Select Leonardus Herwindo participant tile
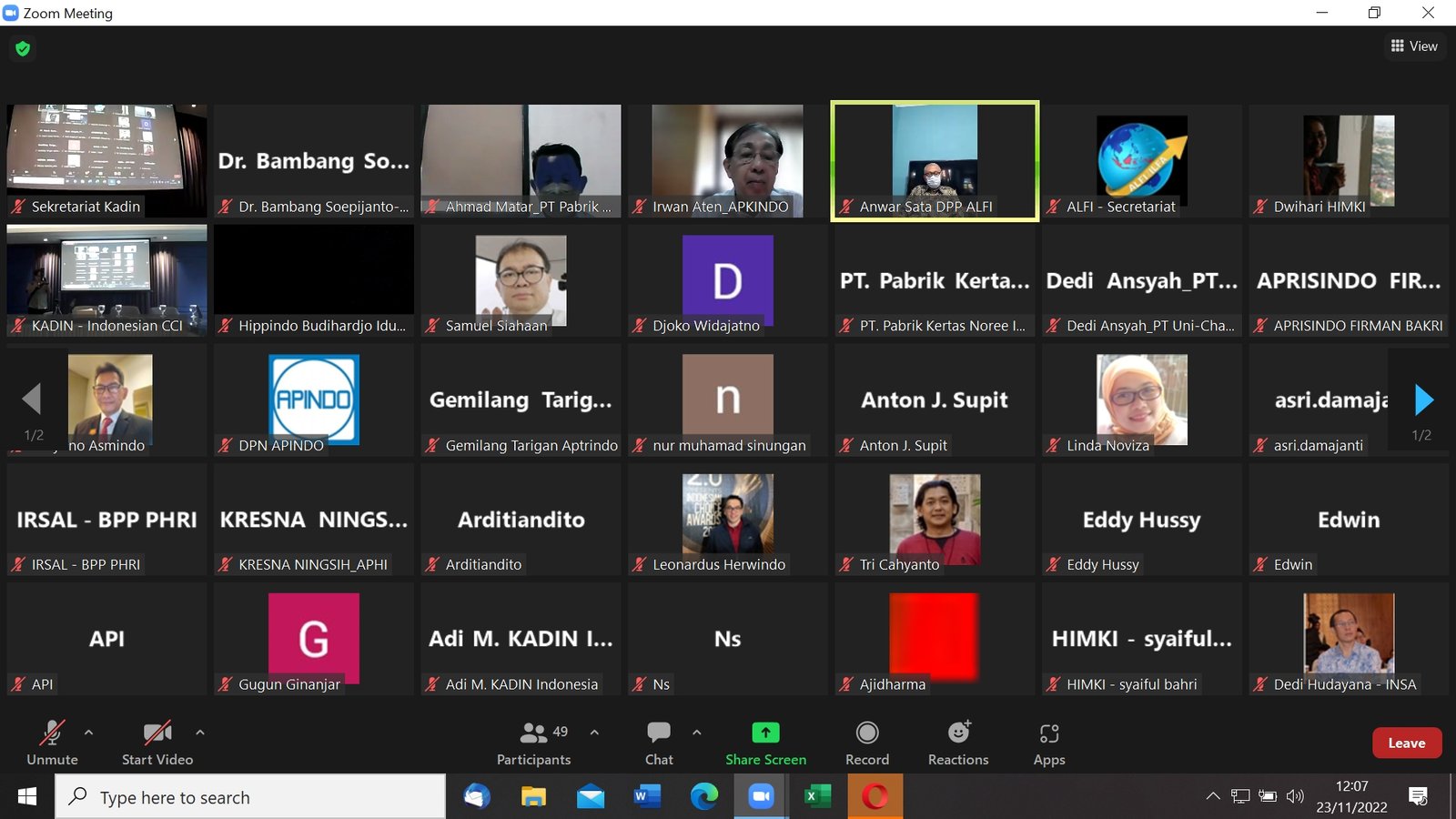Image resolution: width=1456 pixels, height=819 pixels. pyautogui.click(x=728, y=519)
